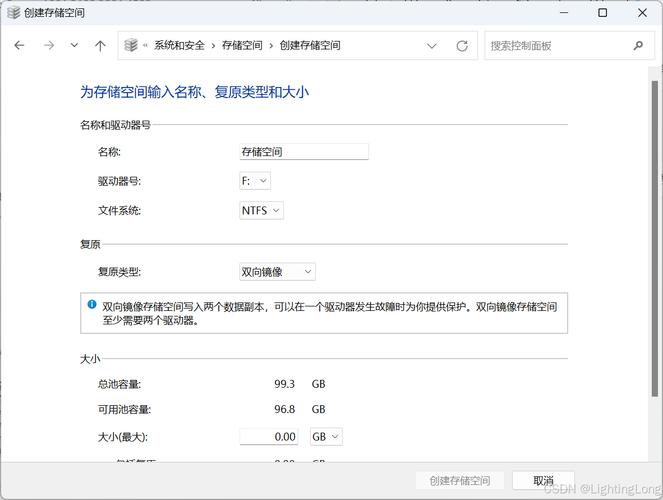
Task: Click the 总池容量 value 99.3
Action: point(285,384)
